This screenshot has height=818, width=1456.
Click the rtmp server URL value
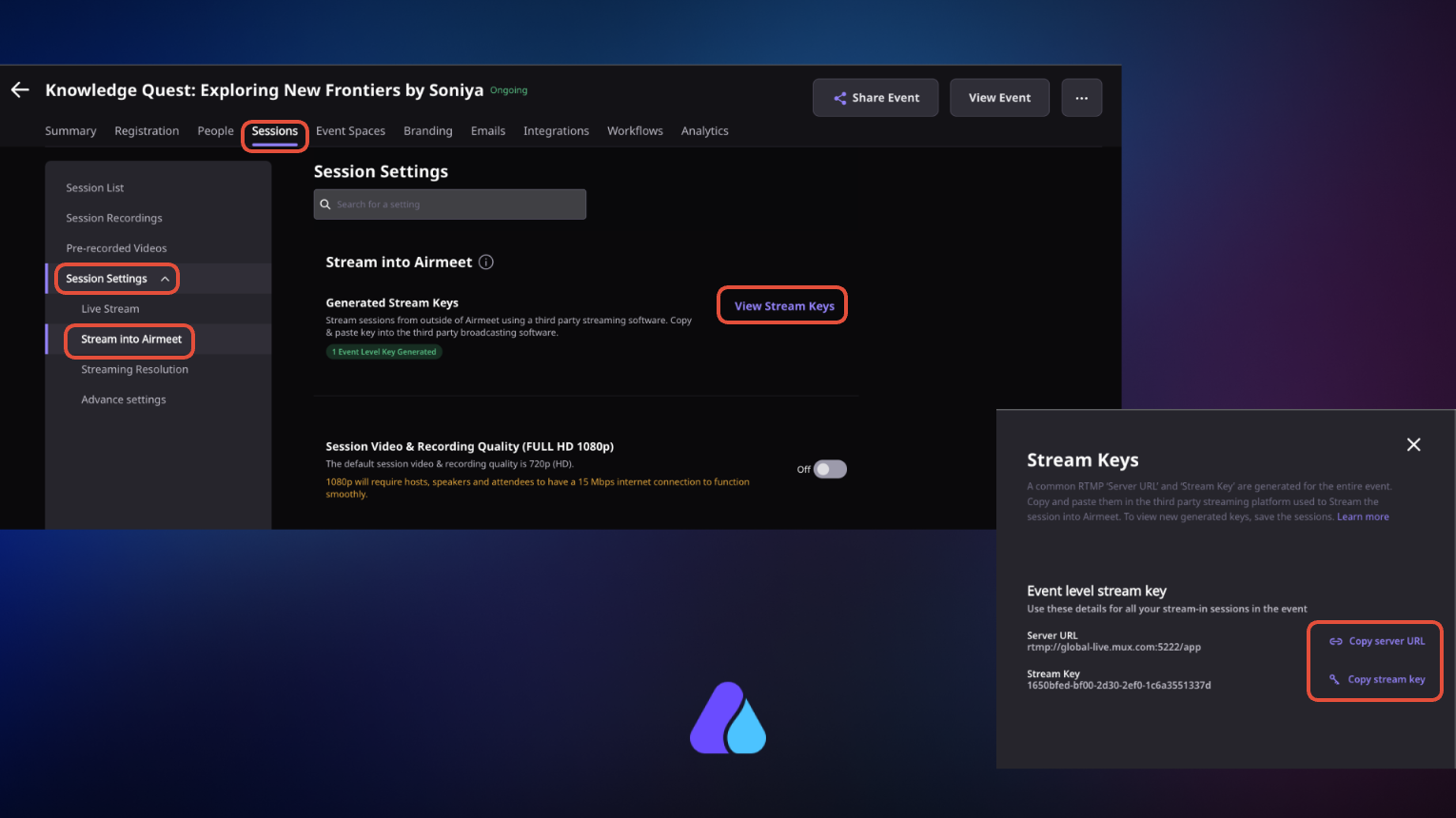point(1113,648)
